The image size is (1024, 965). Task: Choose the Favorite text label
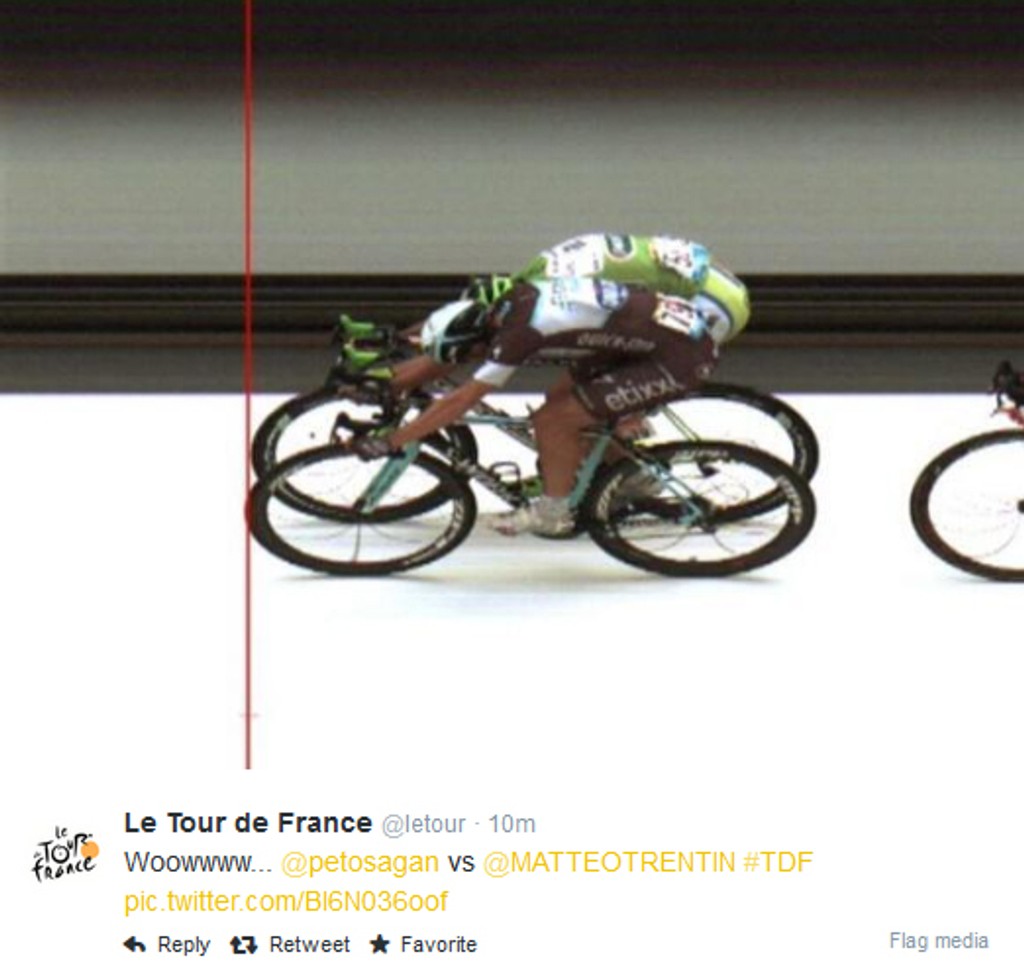tap(438, 945)
